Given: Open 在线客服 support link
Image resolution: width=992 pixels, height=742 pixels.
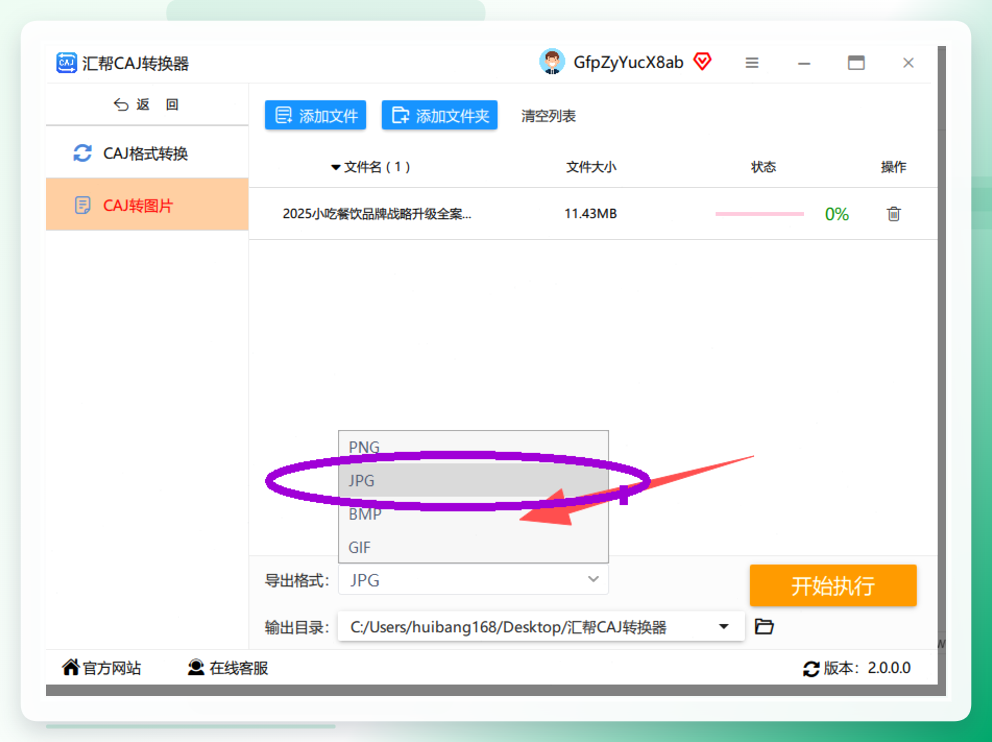Looking at the screenshot, I should 239,668.
